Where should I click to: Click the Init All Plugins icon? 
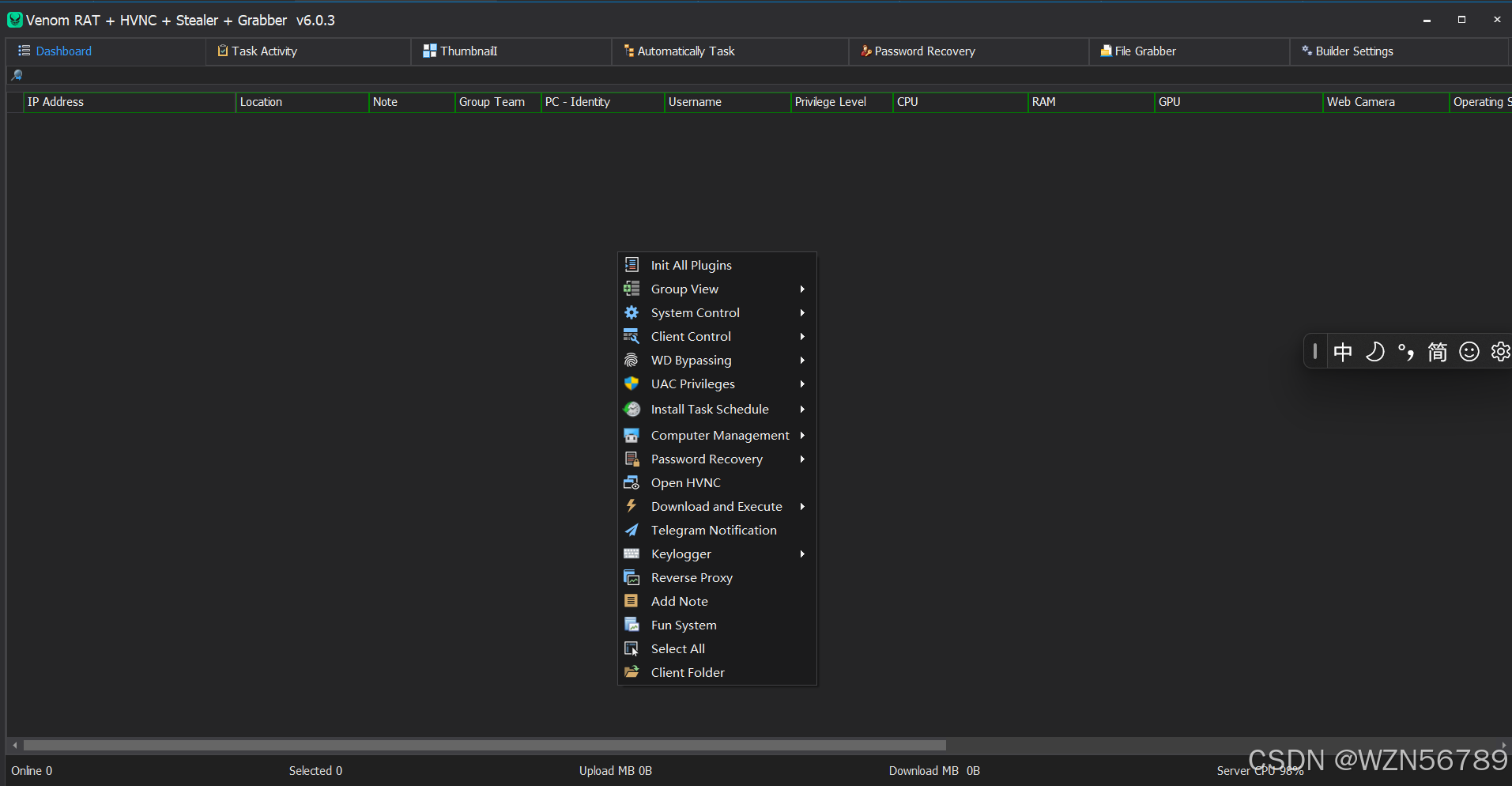[632, 265]
